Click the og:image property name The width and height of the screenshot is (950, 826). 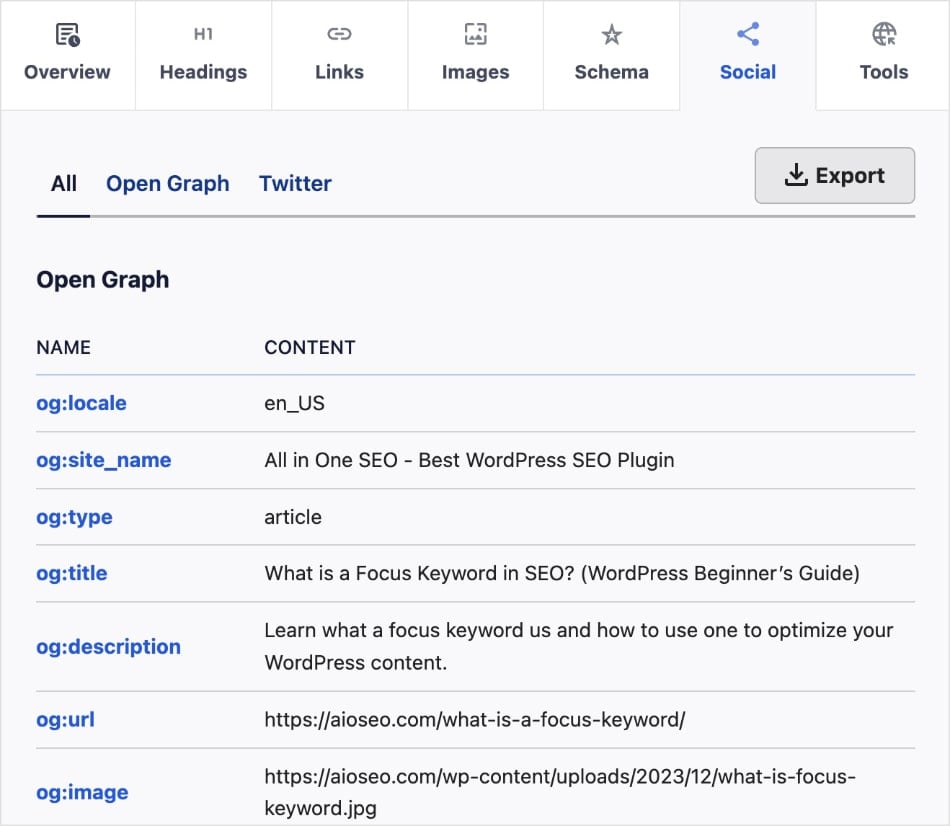point(83,792)
